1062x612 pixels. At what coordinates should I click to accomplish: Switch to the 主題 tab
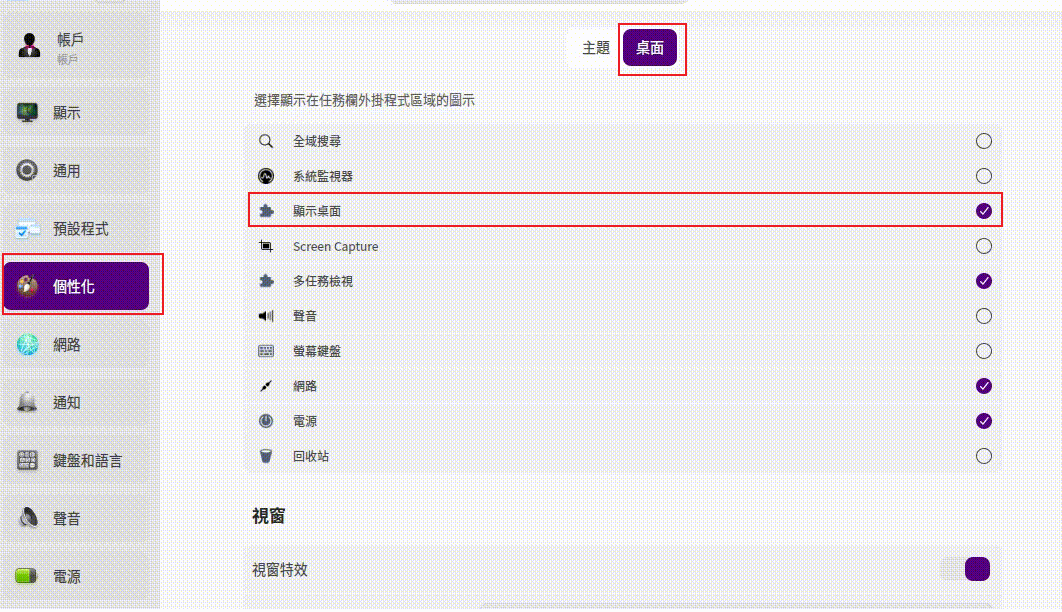[x=596, y=48]
